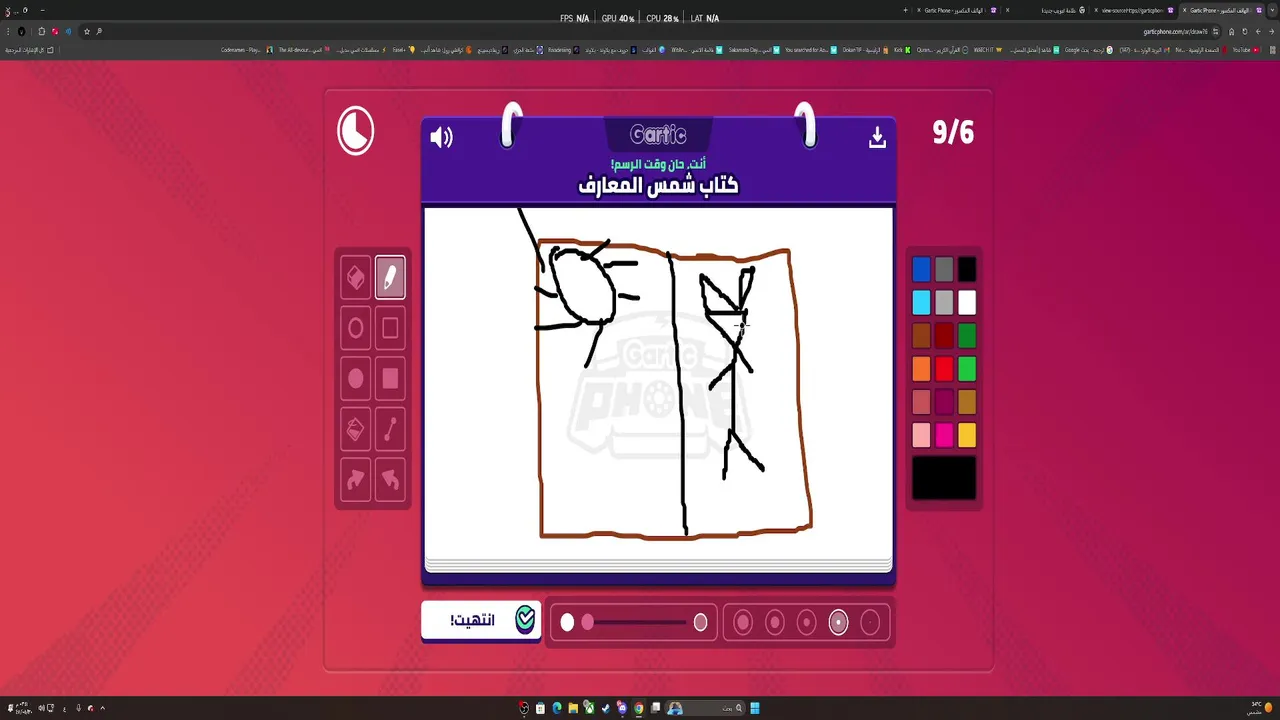Choose the largest brush size

coord(743,623)
